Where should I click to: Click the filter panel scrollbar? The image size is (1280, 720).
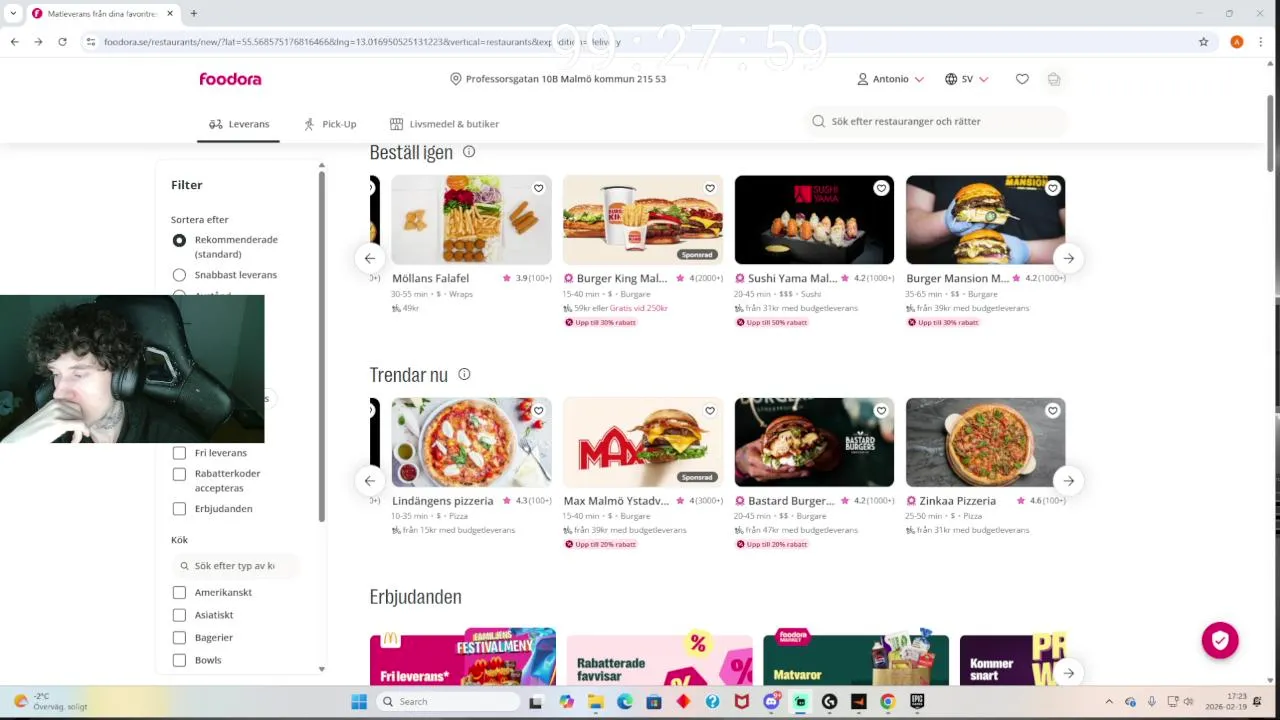coord(321,345)
